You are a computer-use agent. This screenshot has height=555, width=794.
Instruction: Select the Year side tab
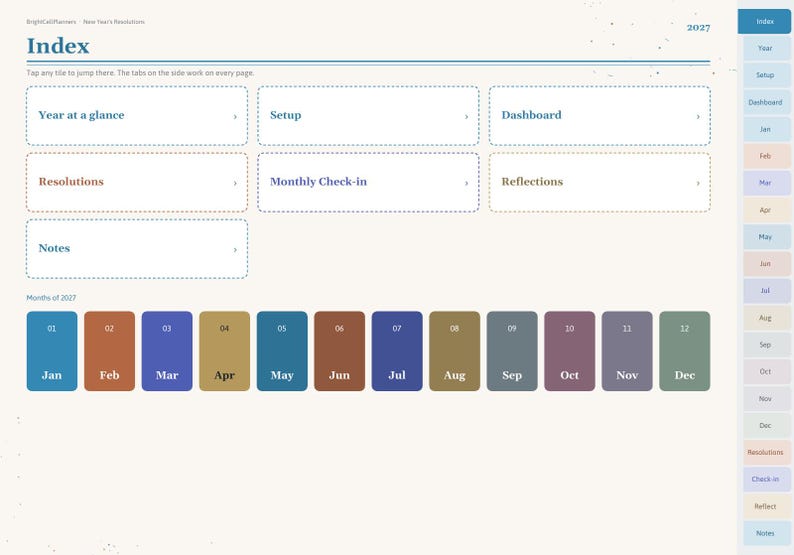click(x=767, y=48)
